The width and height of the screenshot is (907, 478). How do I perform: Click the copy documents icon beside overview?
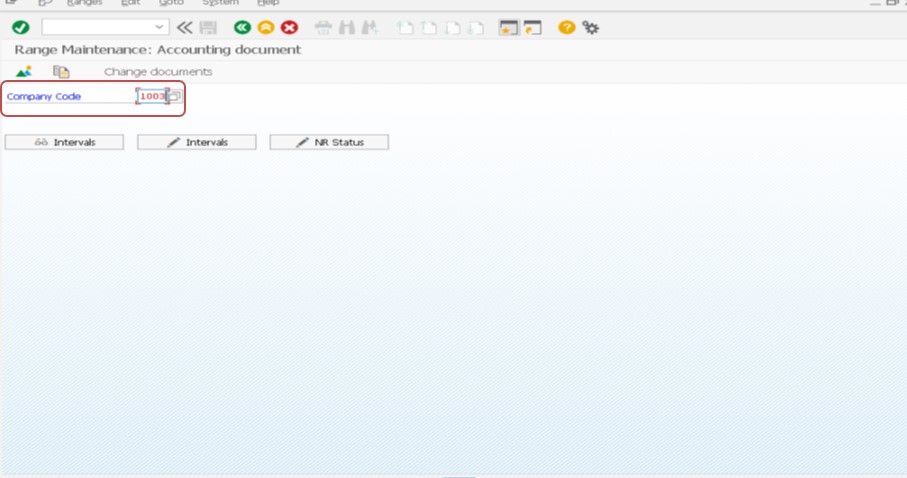(61, 72)
